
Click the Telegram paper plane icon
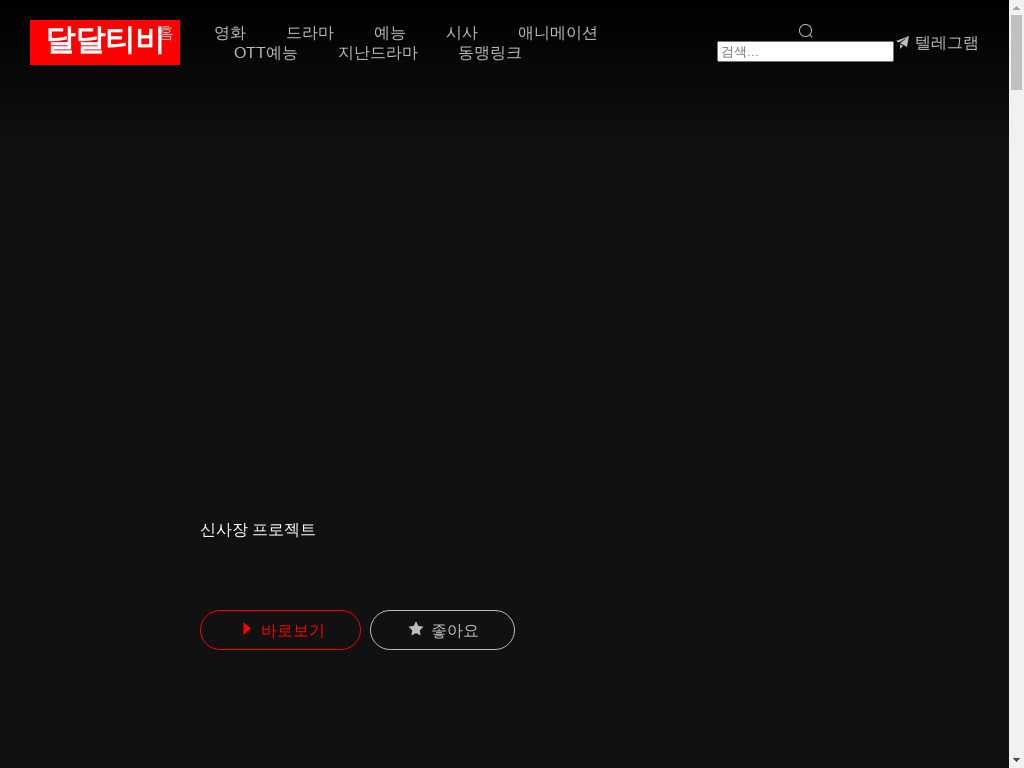[903, 42]
